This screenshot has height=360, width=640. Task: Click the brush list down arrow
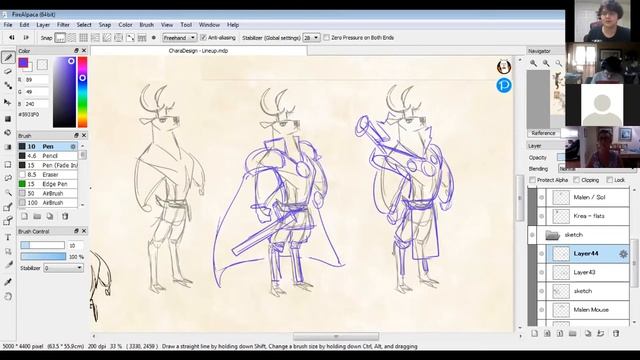[83, 204]
